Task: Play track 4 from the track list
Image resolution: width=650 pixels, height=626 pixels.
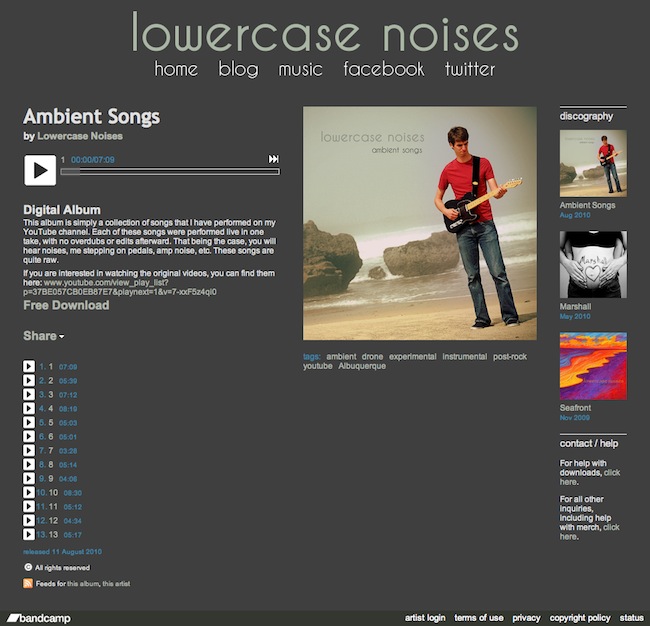Action: click(29, 408)
